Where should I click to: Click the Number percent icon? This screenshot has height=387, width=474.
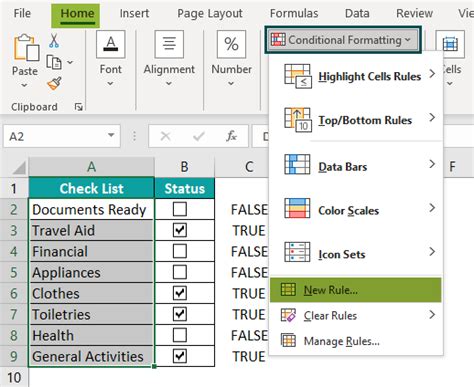coord(231,44)
